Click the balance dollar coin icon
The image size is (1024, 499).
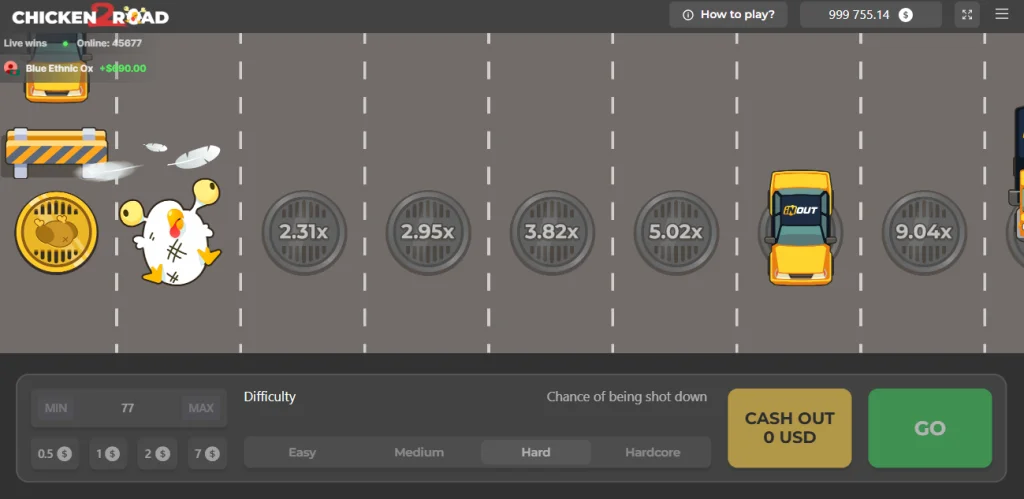(905, 15)
